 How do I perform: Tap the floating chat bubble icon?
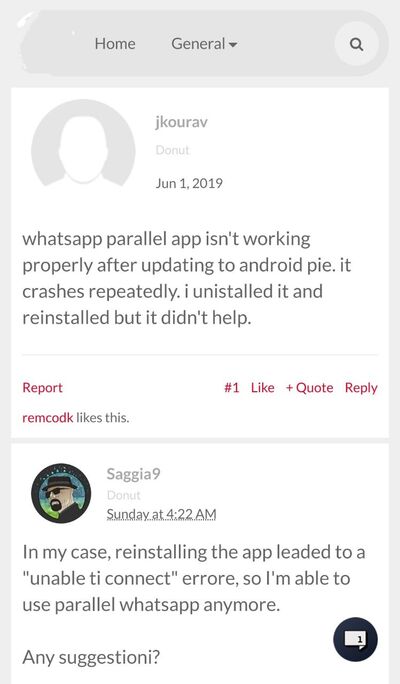click(356, 639)
